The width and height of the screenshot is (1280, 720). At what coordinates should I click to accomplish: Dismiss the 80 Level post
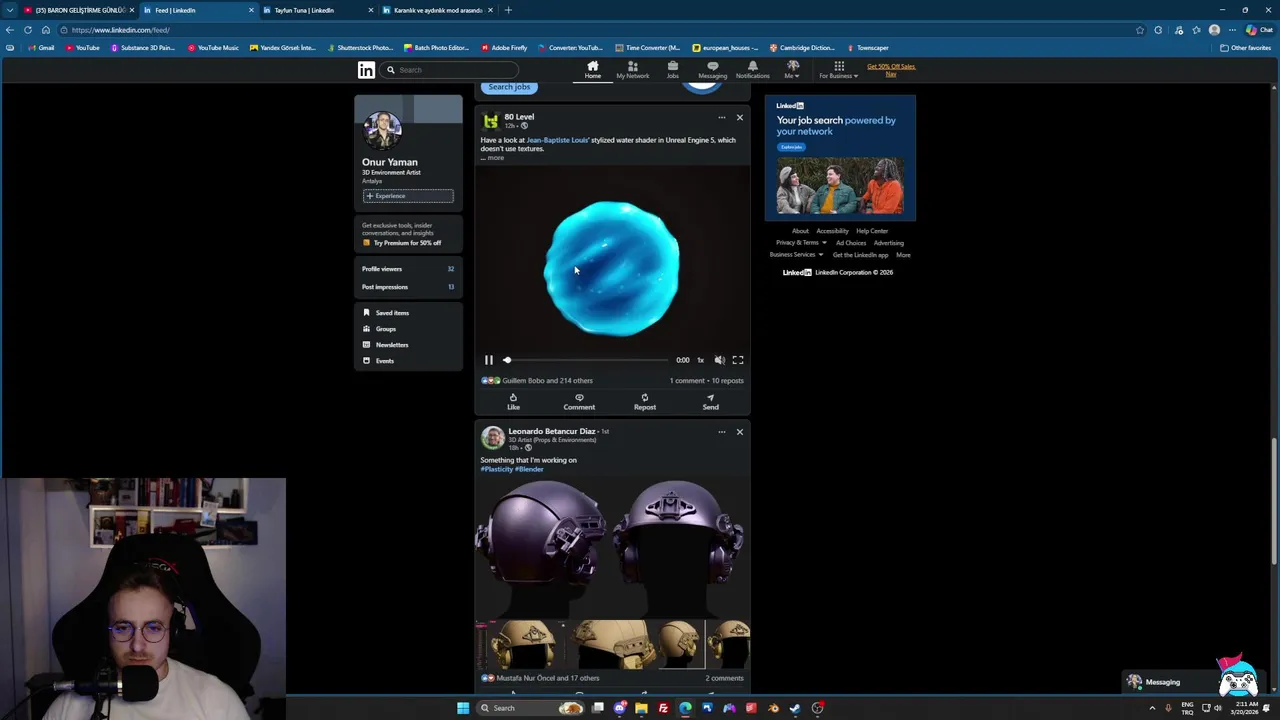740,118
